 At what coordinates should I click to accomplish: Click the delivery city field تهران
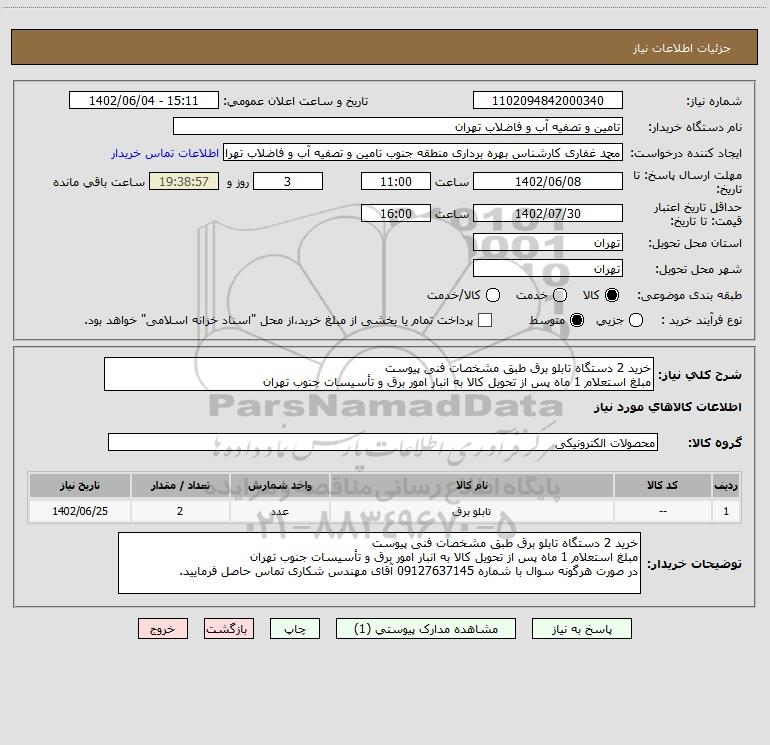(548, 269)
